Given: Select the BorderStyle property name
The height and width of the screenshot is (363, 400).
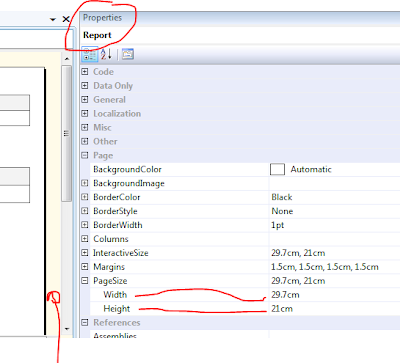Looking at the screenshot, I should coord(115,211).
